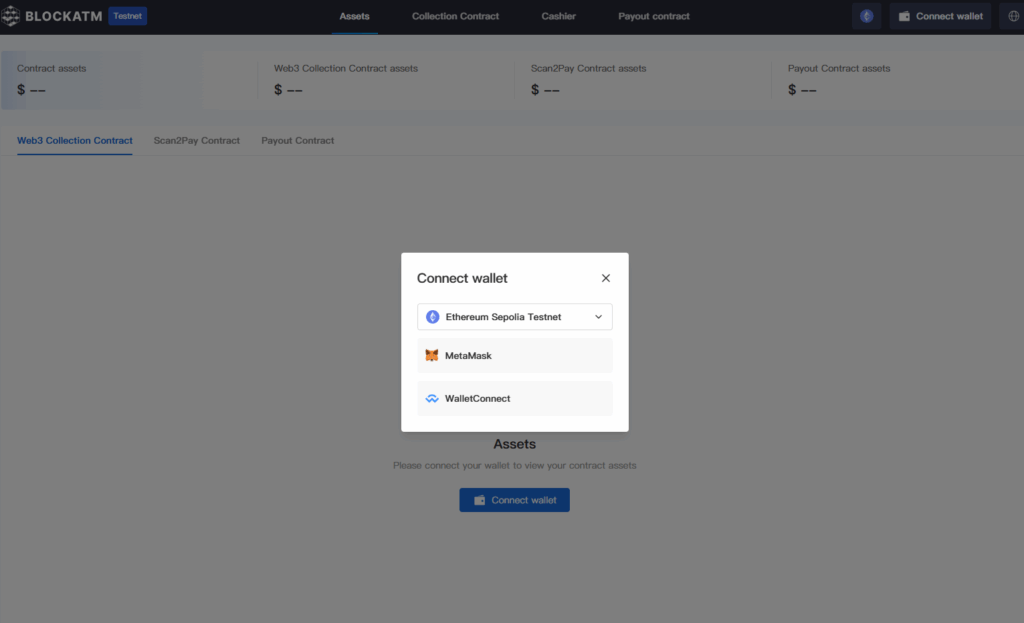Click the globe language icon

click(x=1013, y=16)
